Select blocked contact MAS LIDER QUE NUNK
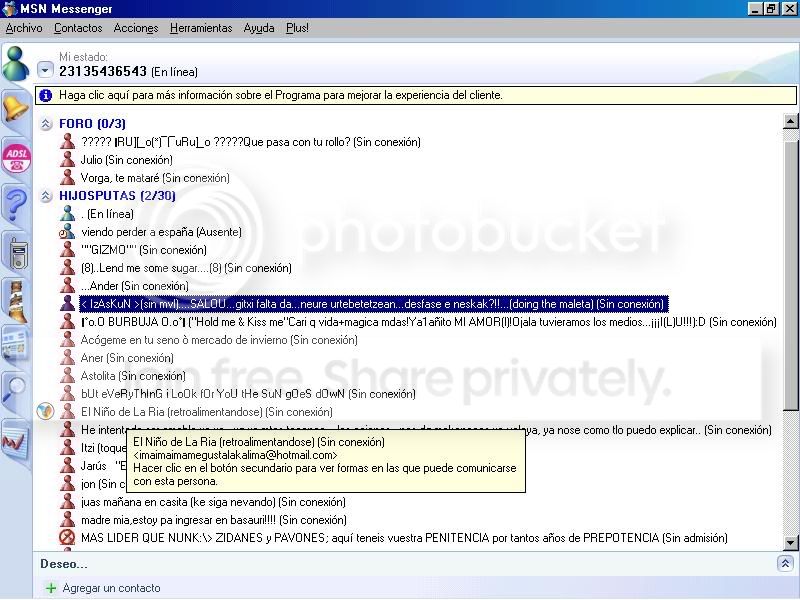Image resolution: width=800 pixels, height=600 pixels. coord(404,538)
